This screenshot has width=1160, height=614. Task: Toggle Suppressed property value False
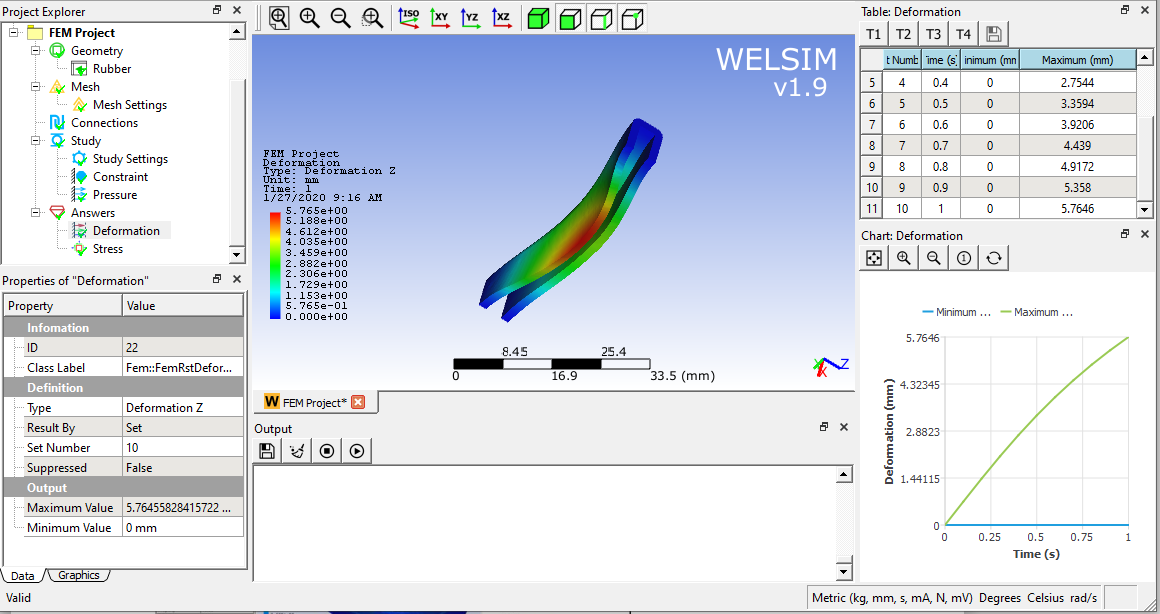[x=183, y=468]
